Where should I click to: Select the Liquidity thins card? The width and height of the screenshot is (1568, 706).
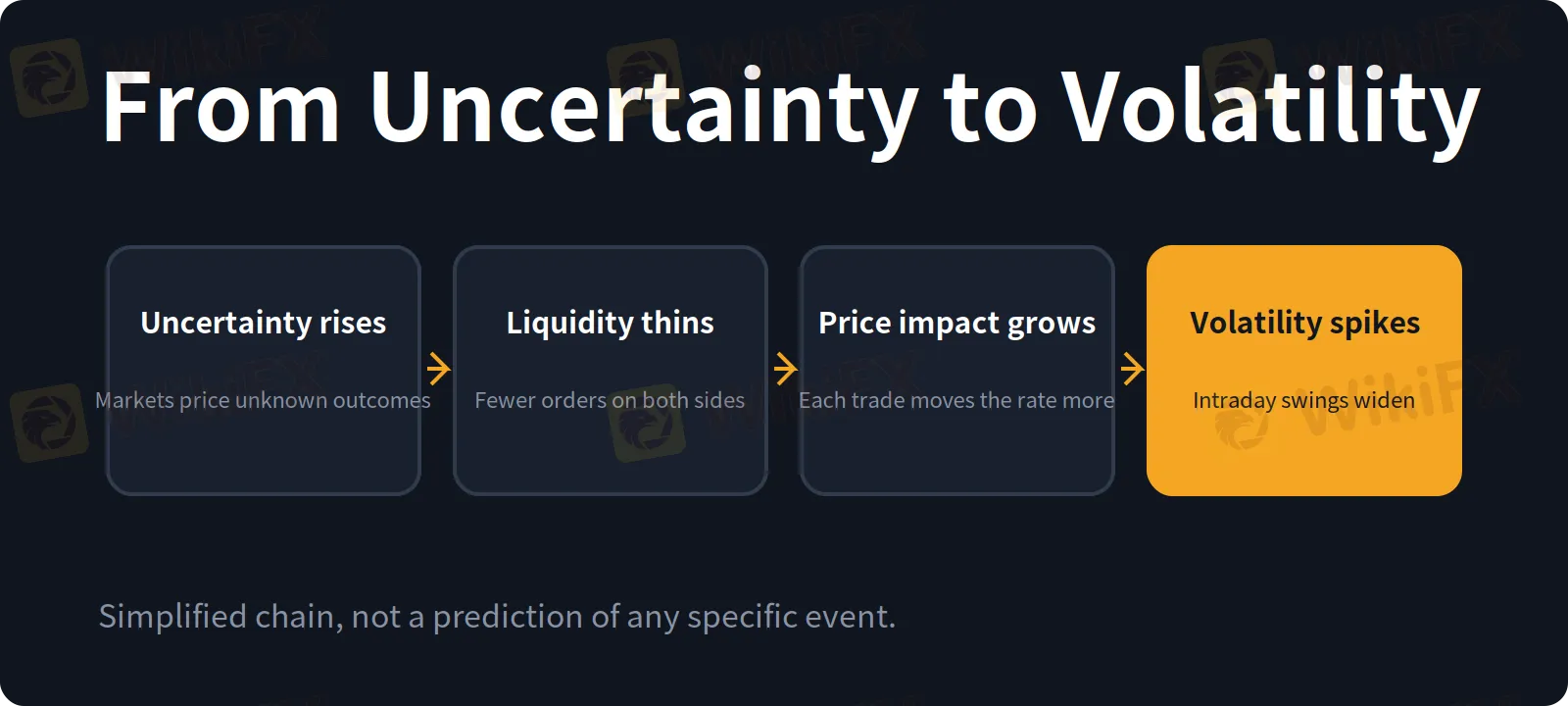point(611,371)
